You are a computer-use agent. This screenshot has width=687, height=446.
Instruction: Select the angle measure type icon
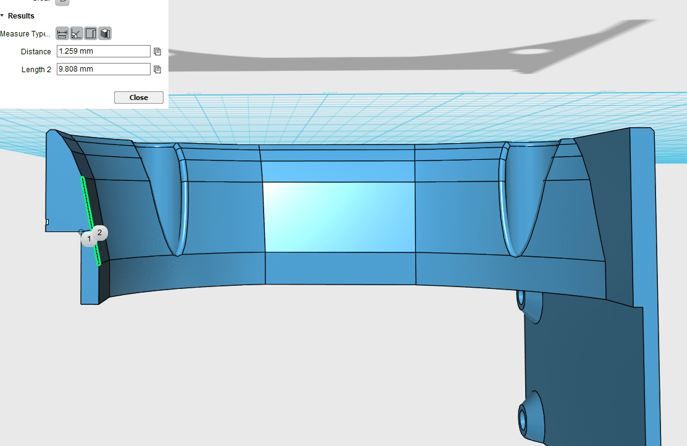[77, 33]
